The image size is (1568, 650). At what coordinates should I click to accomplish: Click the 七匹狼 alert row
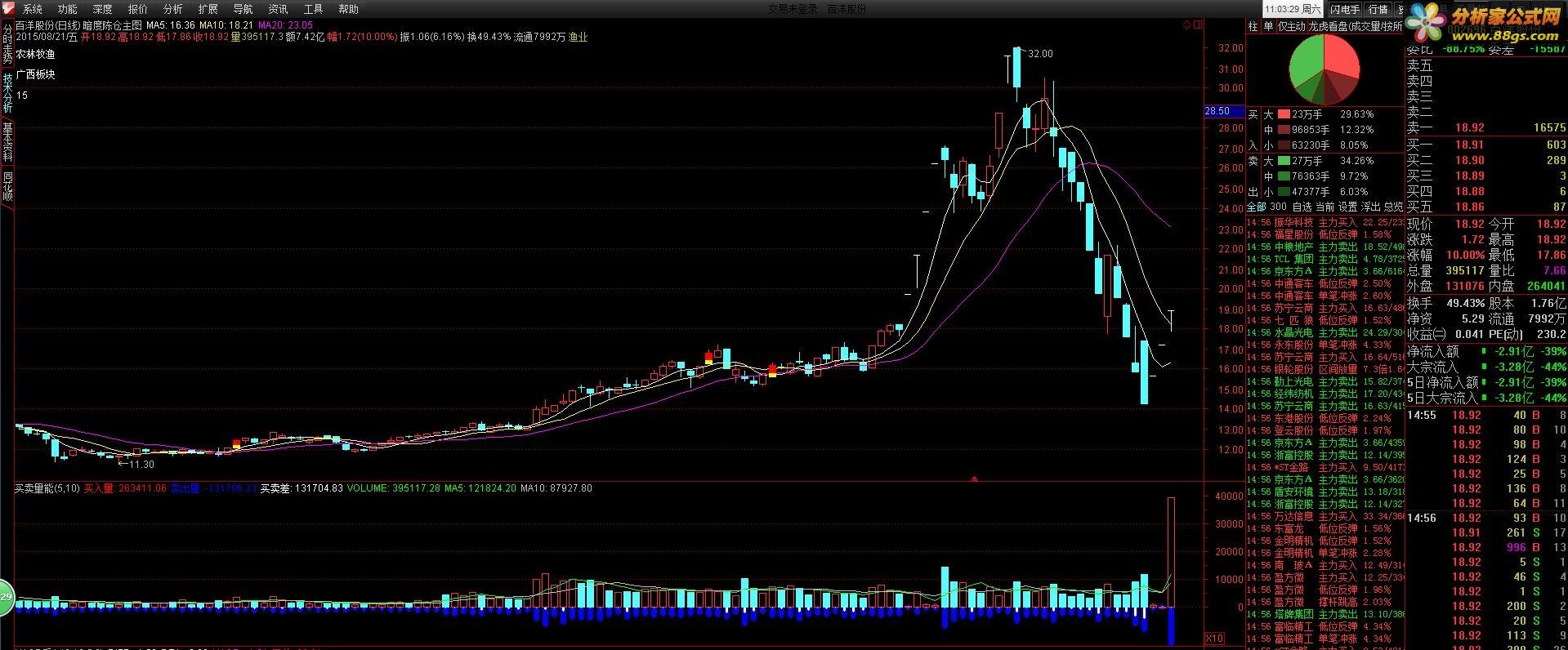coord(1325,320)
